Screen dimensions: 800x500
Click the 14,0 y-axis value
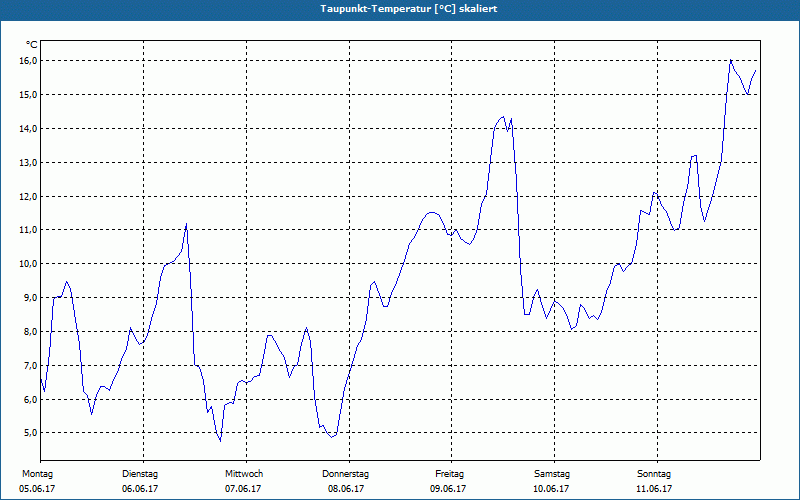[28, 129]
